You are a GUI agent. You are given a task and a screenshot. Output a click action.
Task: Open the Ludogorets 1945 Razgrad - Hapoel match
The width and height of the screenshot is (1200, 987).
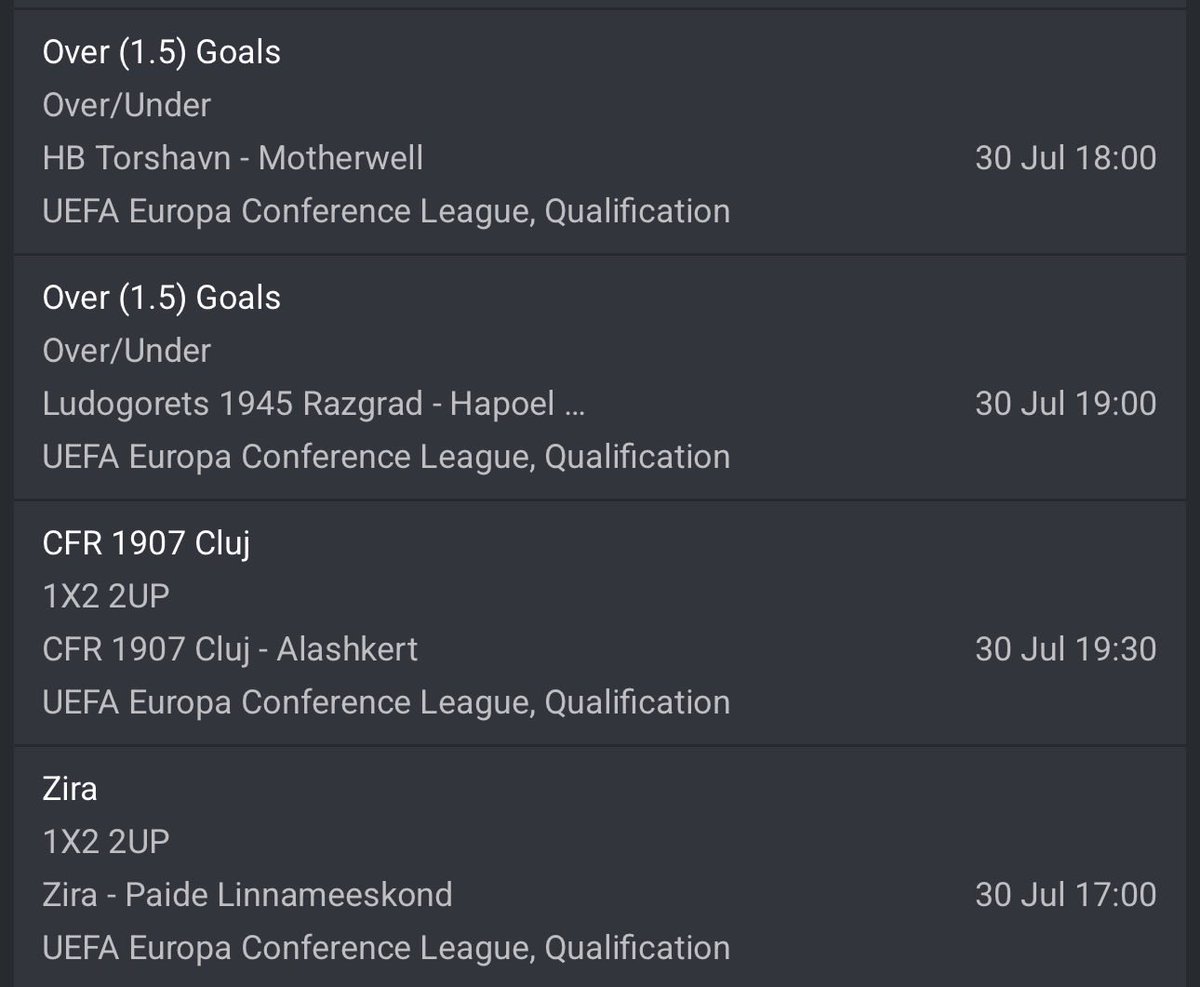coord(314,404)
